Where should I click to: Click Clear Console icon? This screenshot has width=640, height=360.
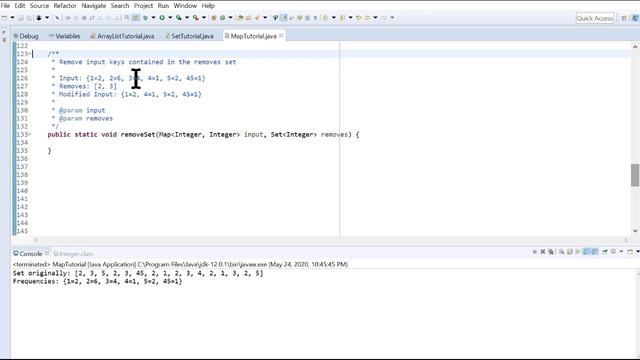pyautogui.click(x=562, y=252)
